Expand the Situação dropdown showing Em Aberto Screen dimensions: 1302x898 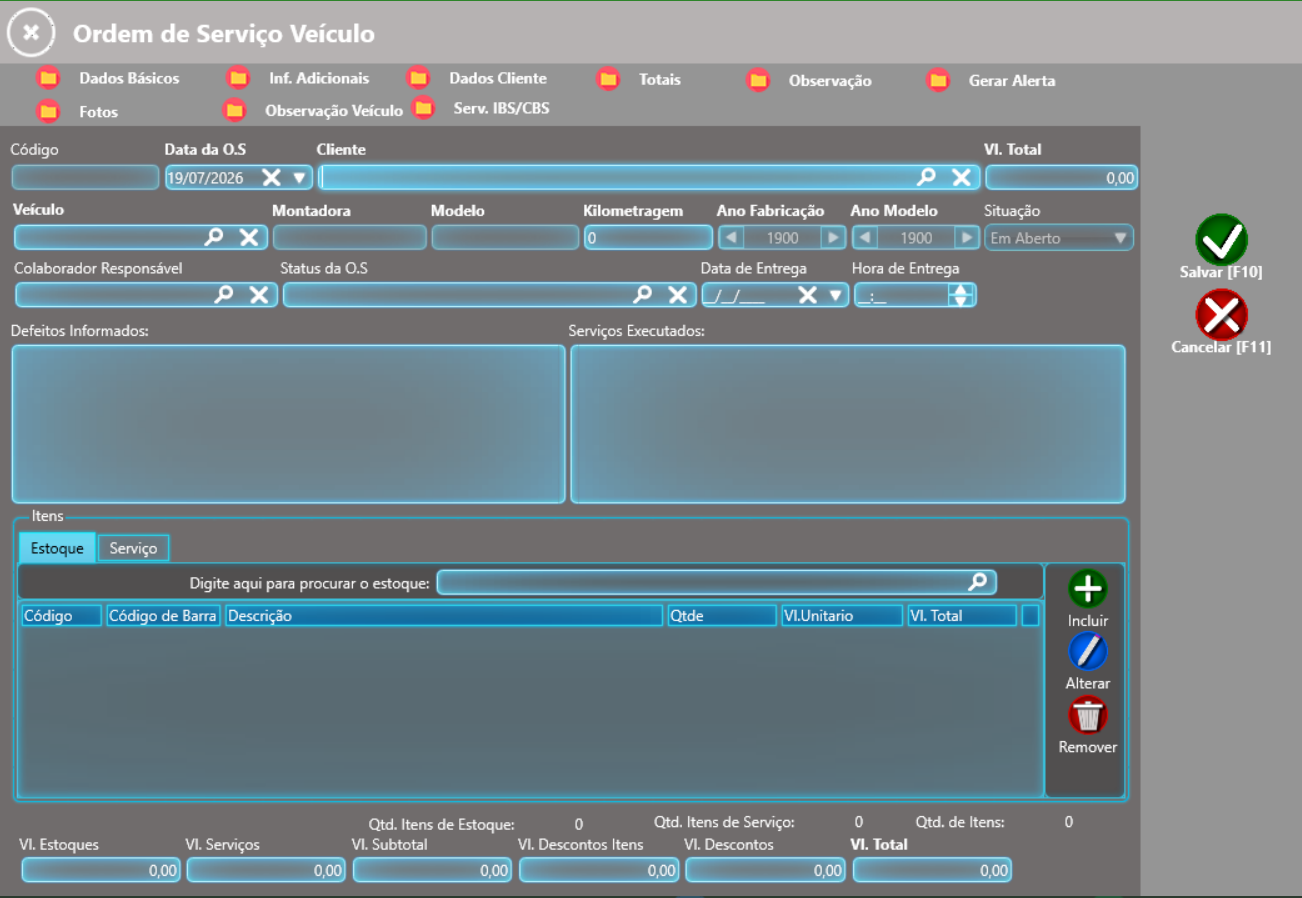click(x=1120, y=238)
